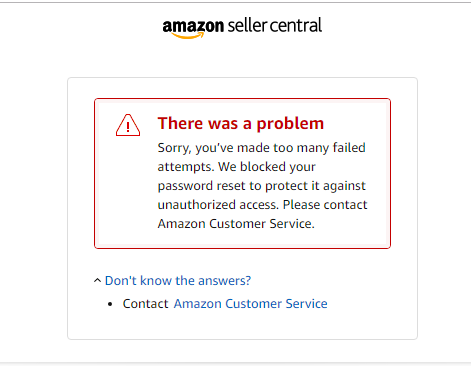Click the There was a problem heading
The height and width of the screenshot is (366, 471).
(241, 123)
